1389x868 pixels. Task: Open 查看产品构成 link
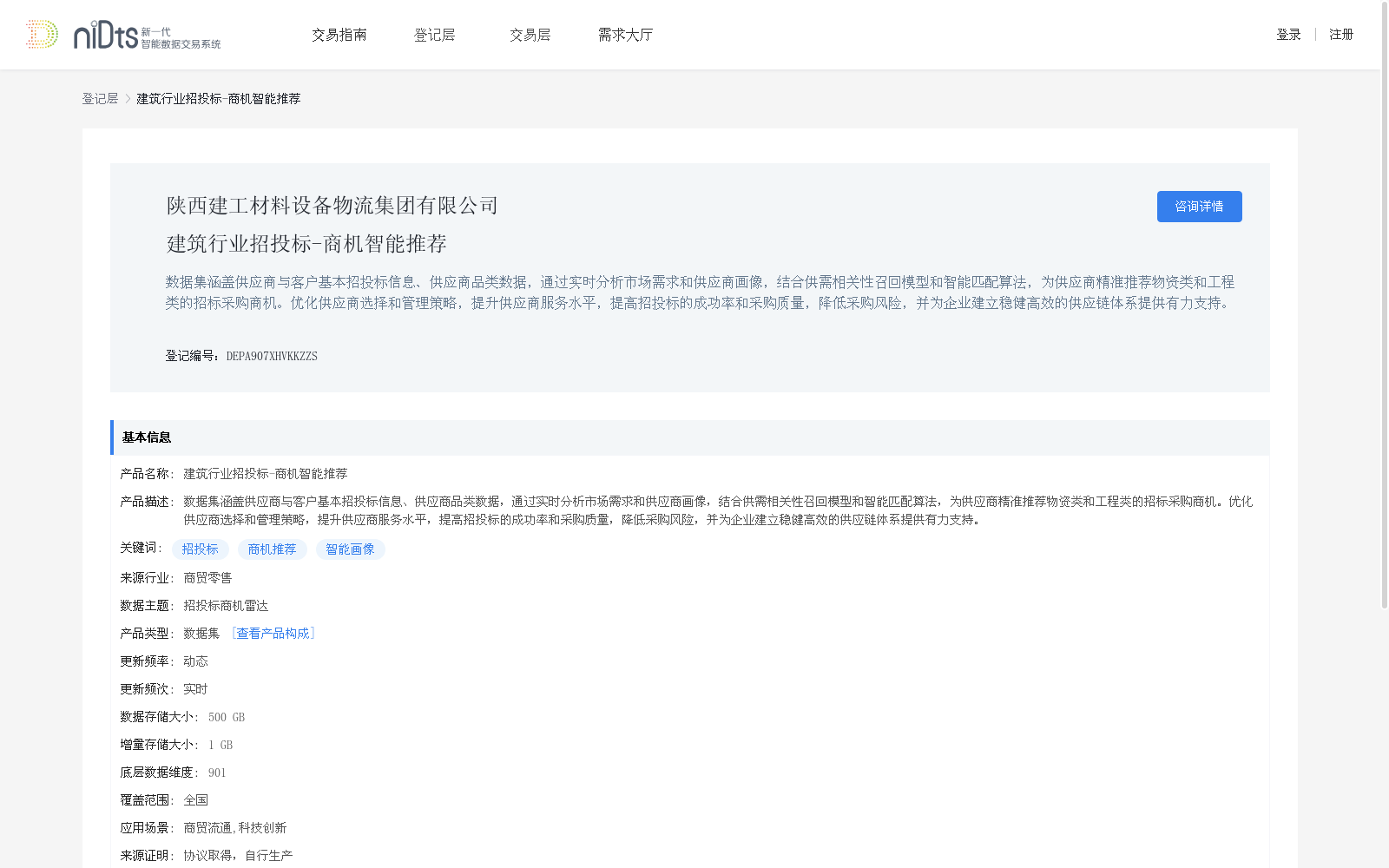coord(273,634)
